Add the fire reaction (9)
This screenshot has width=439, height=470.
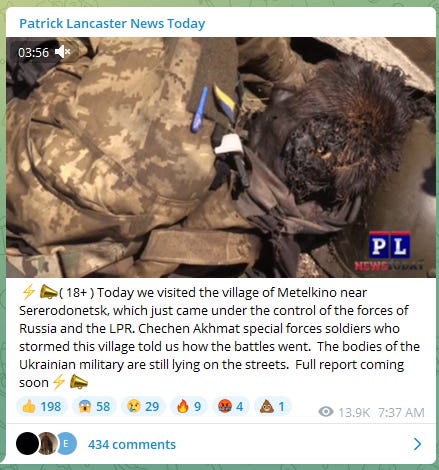[189, 406]
